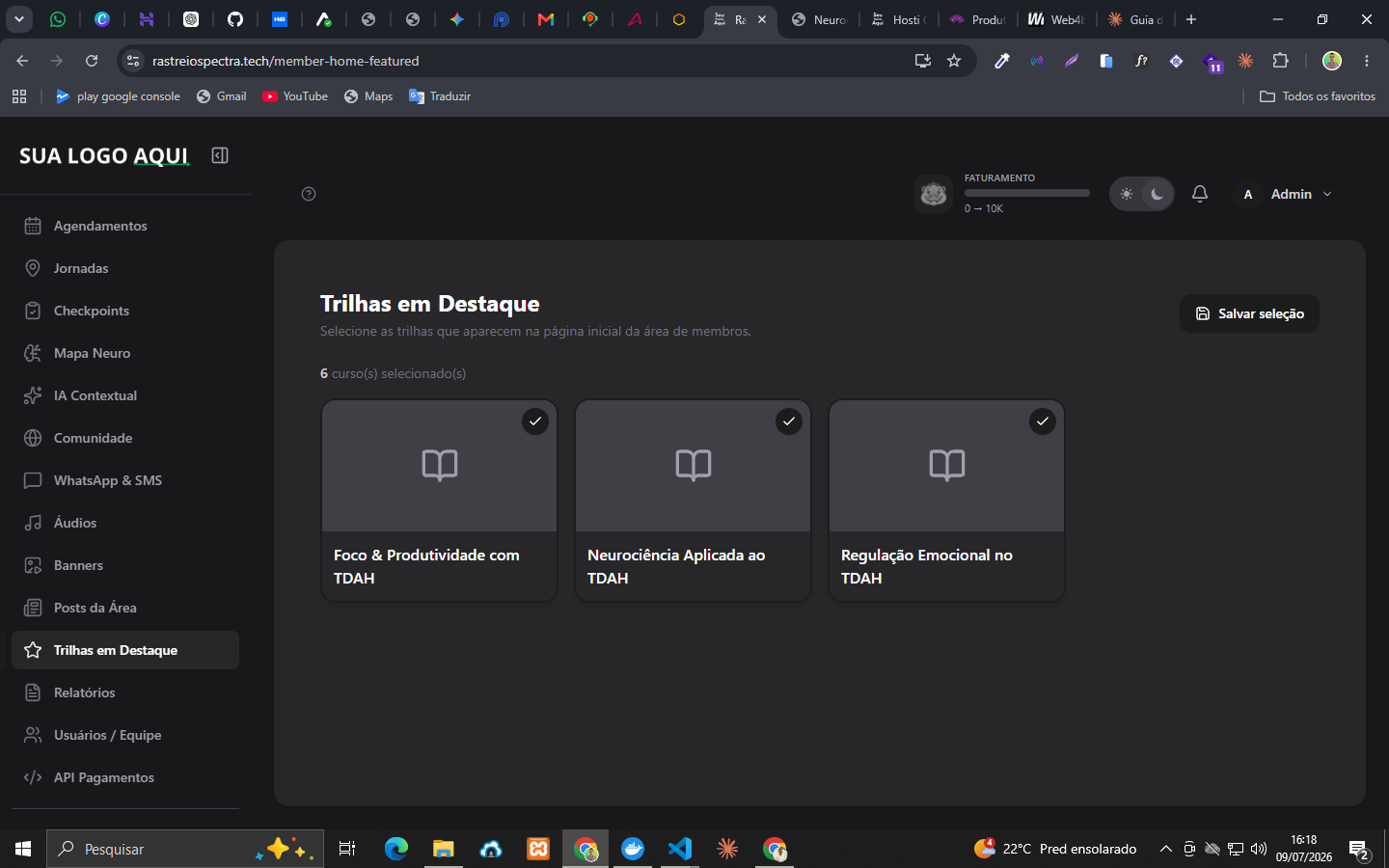Open Chrome three-dot menu
The width and height of the screenshot is (1389, 868).
1367,61
